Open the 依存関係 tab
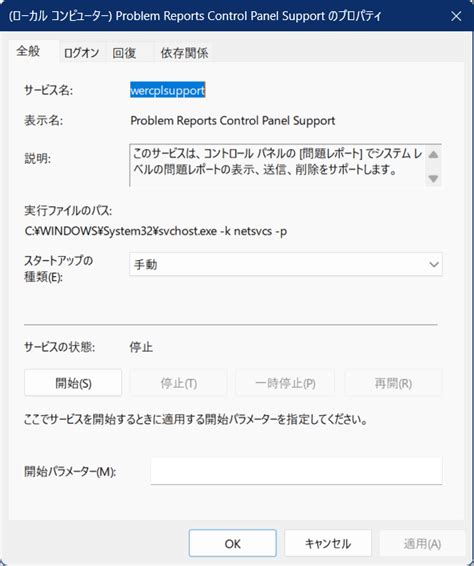Image resolution: width=474 pixels, height=566 pixels. point(184,53)
